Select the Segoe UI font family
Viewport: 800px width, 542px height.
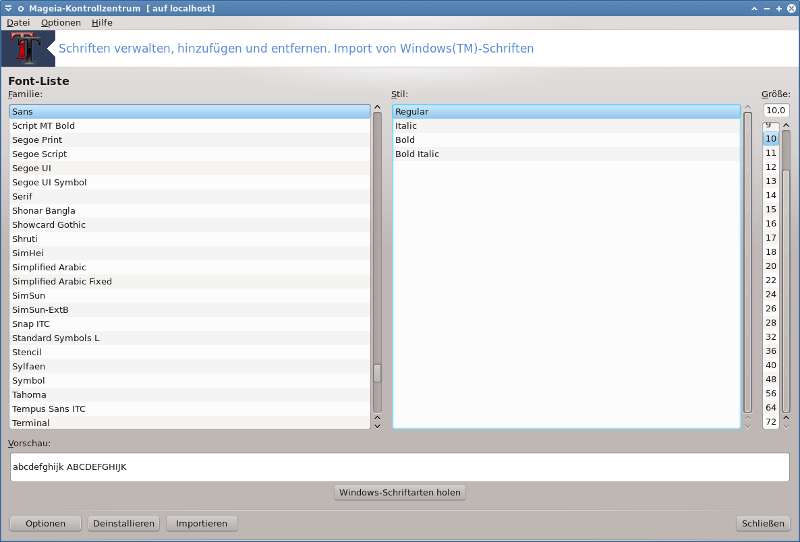[x=190, y=168]
